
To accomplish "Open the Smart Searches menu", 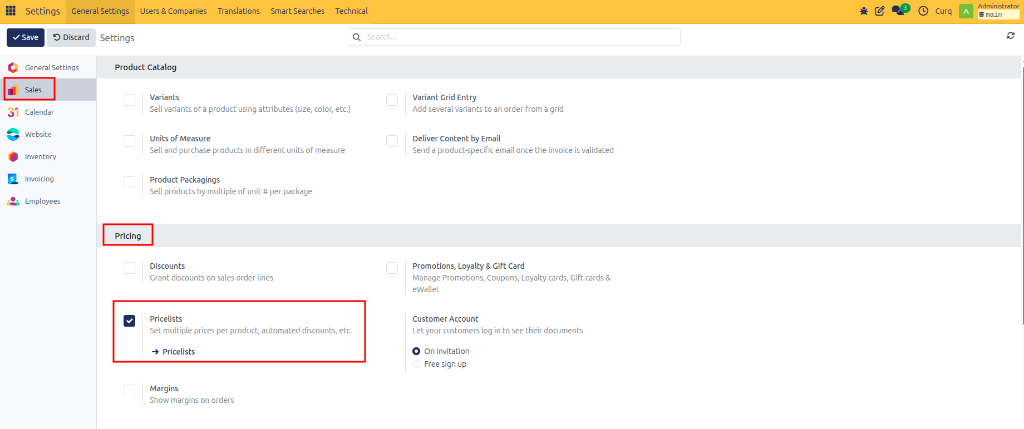I will [297, 11].
